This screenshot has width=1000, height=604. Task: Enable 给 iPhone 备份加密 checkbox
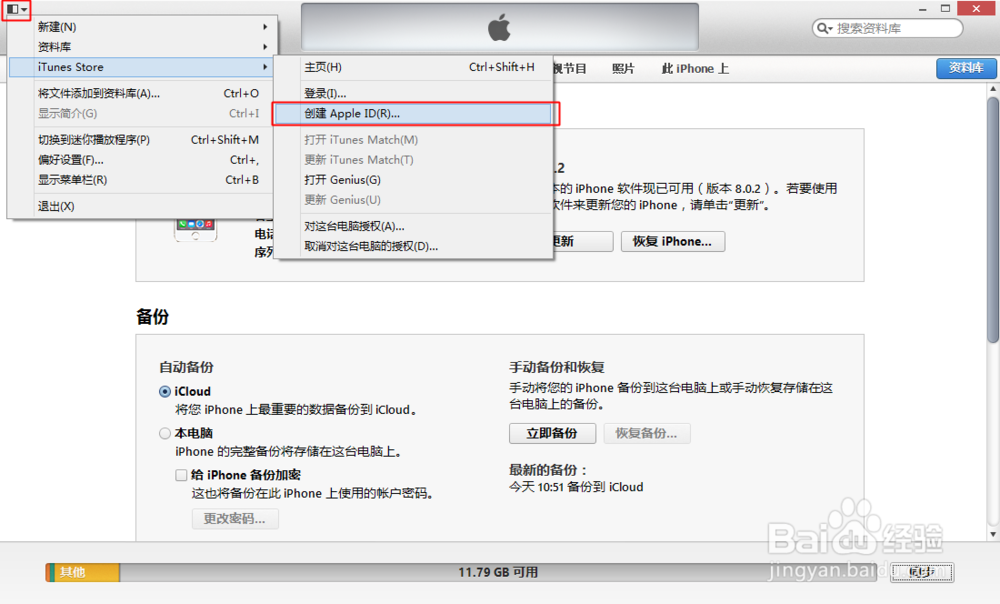[x=181, y=475]
